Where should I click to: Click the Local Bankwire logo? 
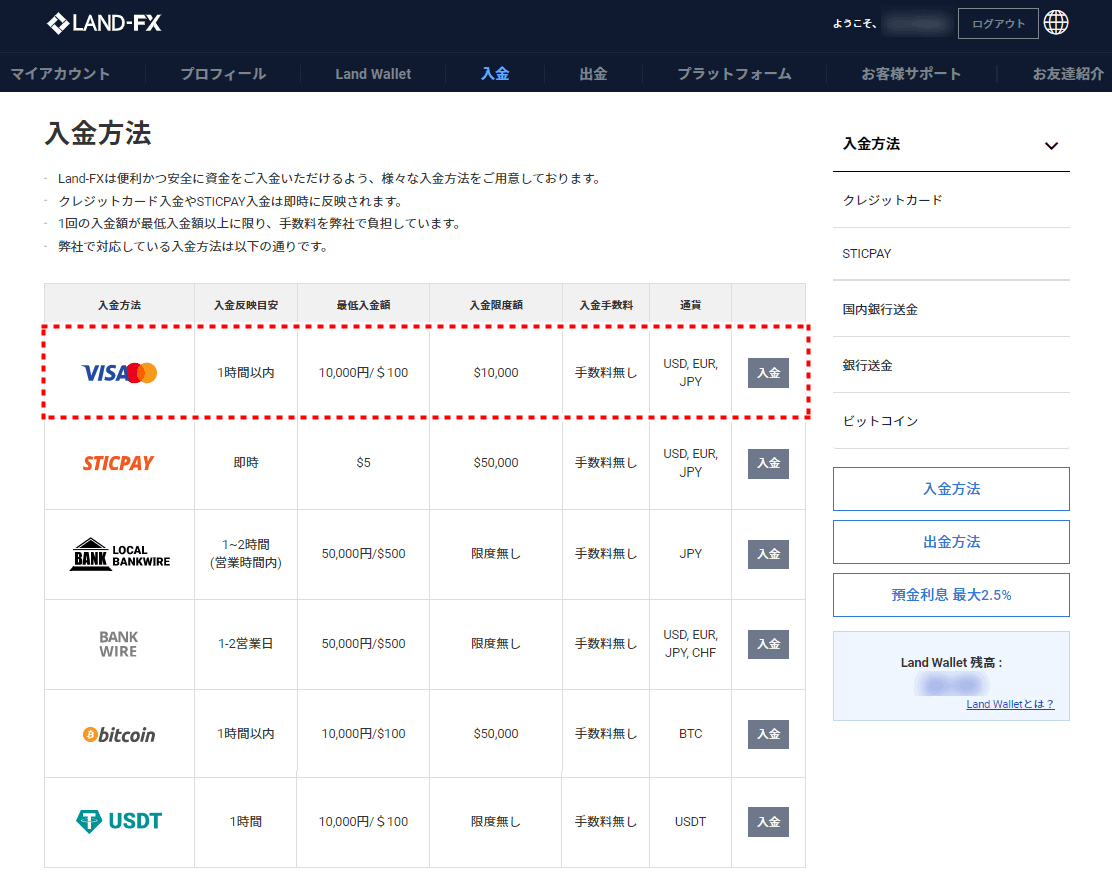pyautogui.click(x=119, y=554)
